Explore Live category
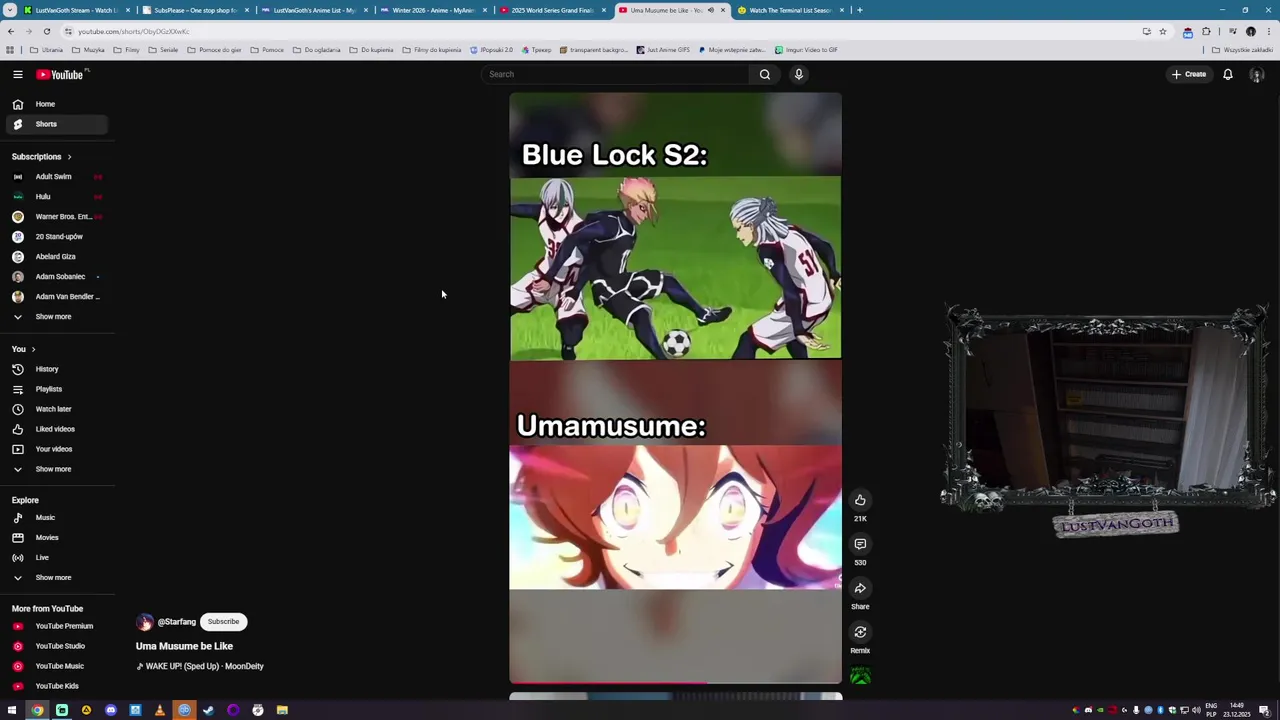 pos(55,558)
